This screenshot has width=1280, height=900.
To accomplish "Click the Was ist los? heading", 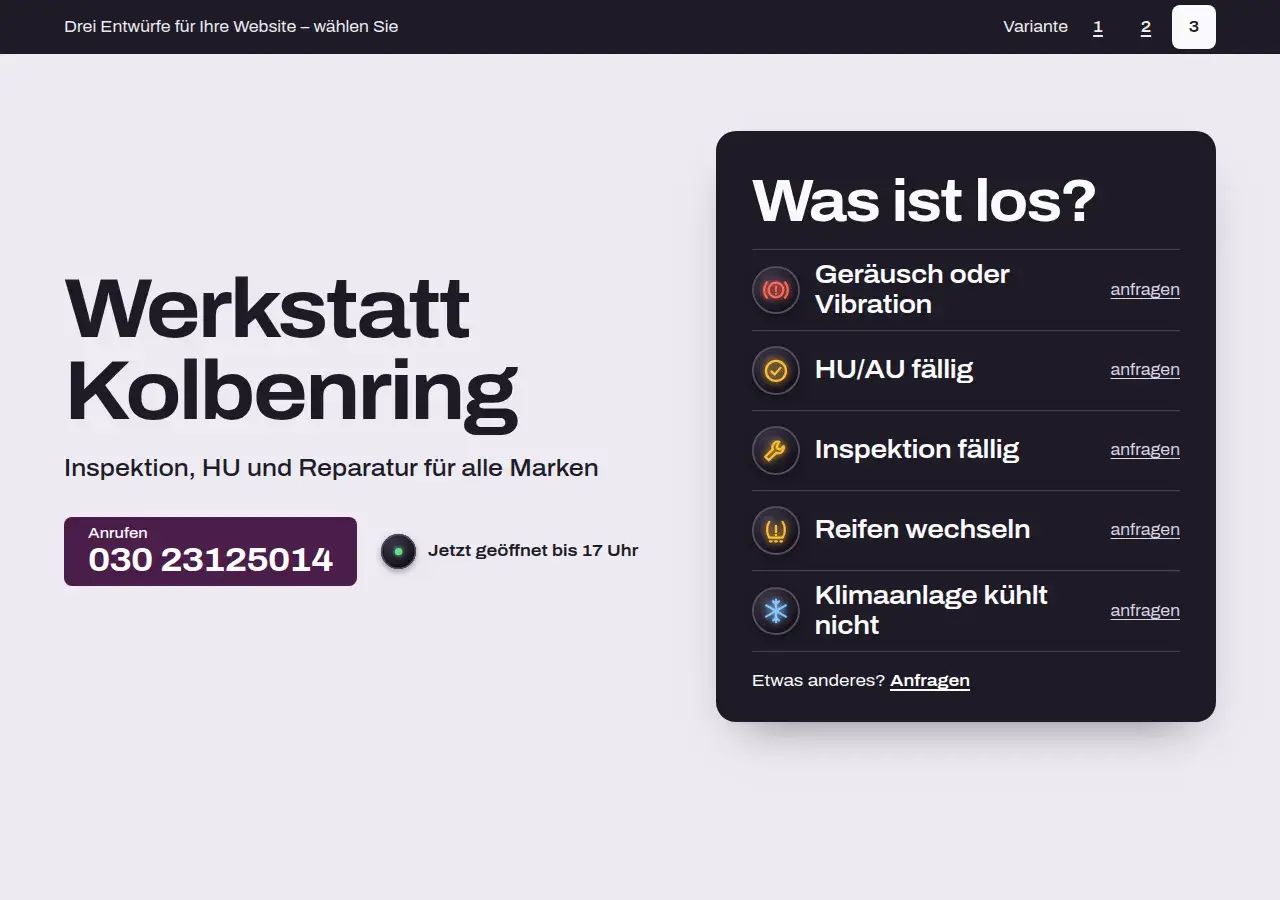I will tap(924, 201).
